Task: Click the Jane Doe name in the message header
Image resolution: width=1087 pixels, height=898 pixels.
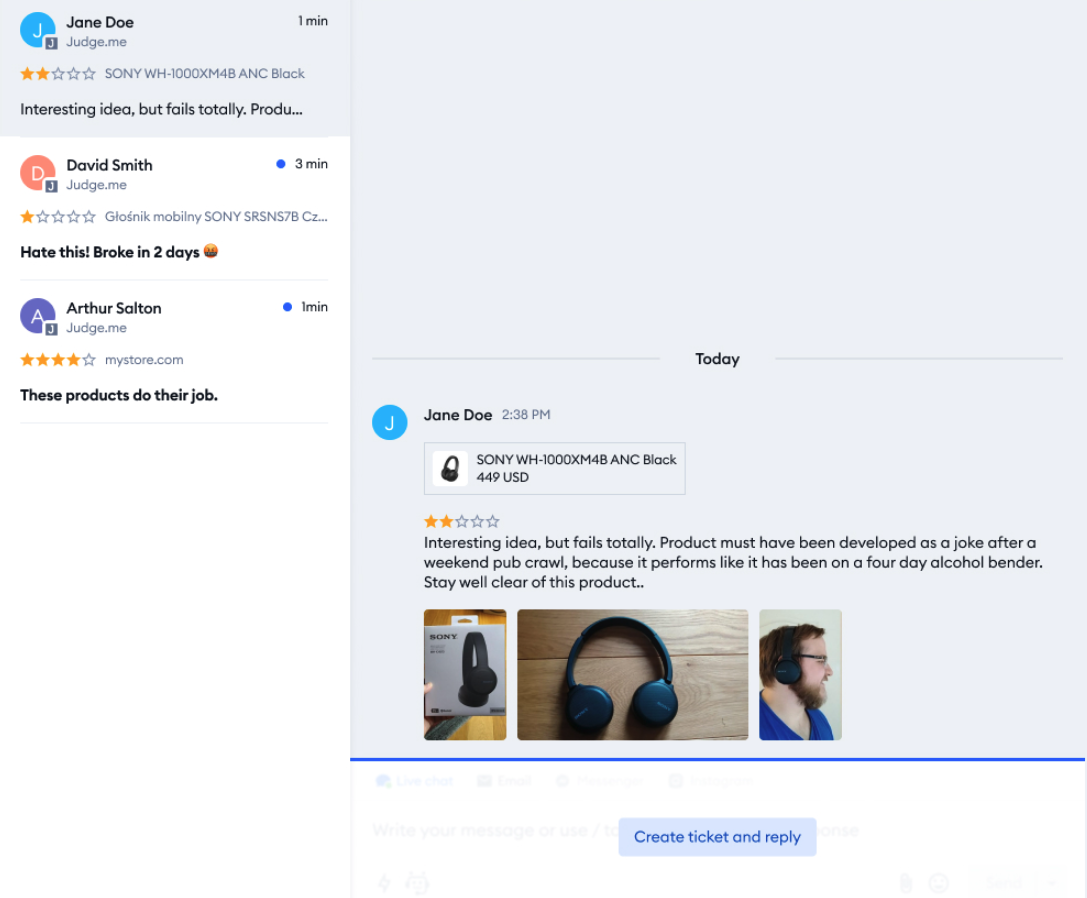Action: coord(458,415)
